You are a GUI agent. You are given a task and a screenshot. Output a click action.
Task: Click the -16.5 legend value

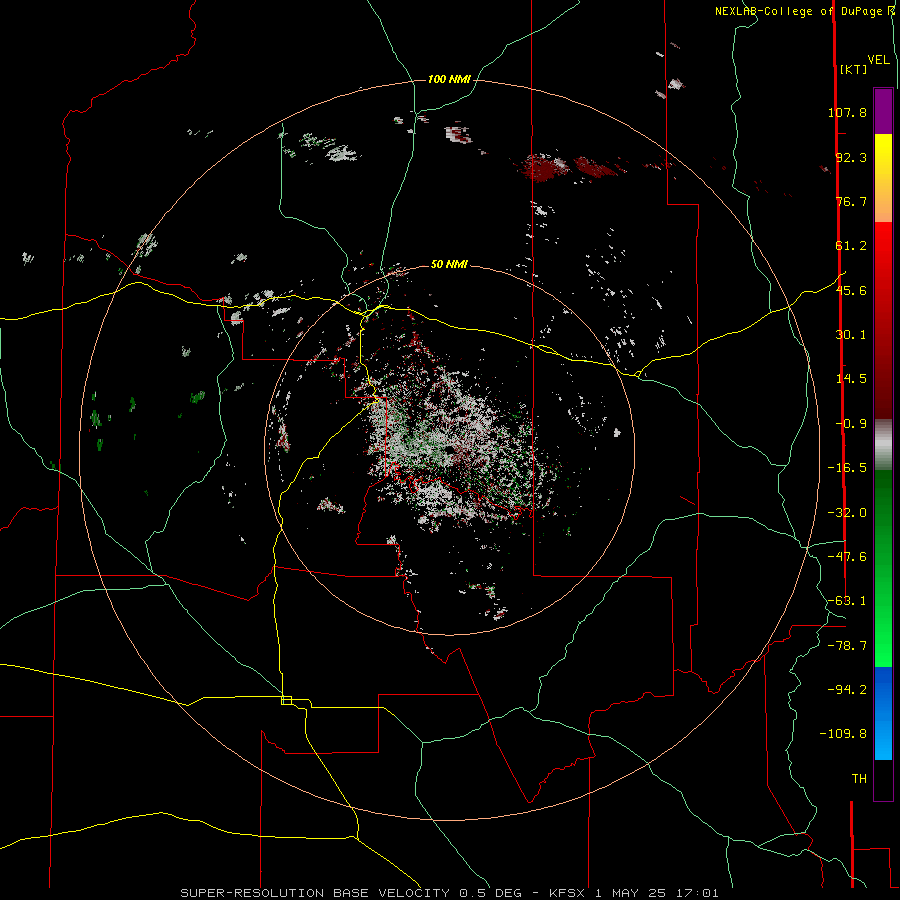847,468
